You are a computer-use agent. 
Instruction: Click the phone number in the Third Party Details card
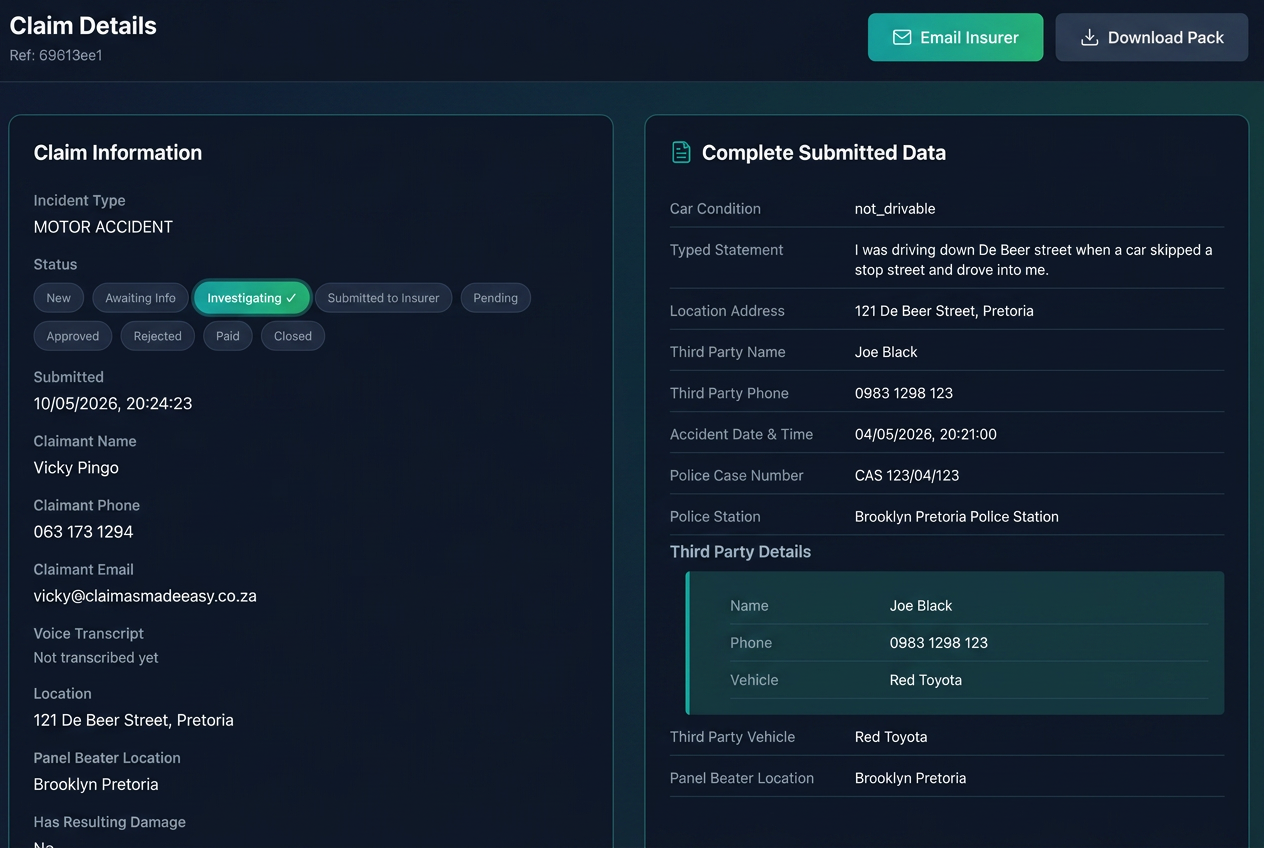point(939,643)
